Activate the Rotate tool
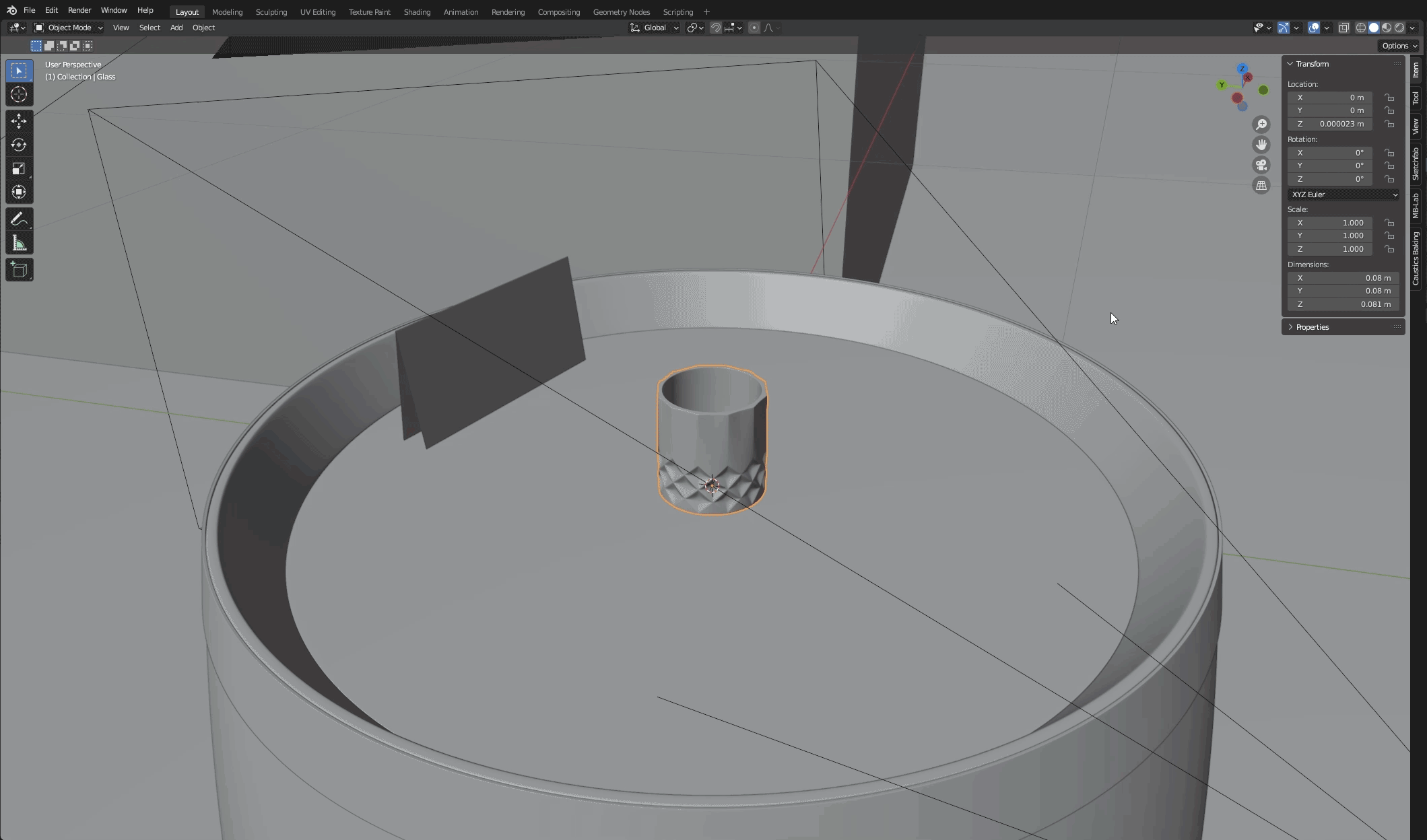The image size is (1427, 840). (x=19, y=145)
